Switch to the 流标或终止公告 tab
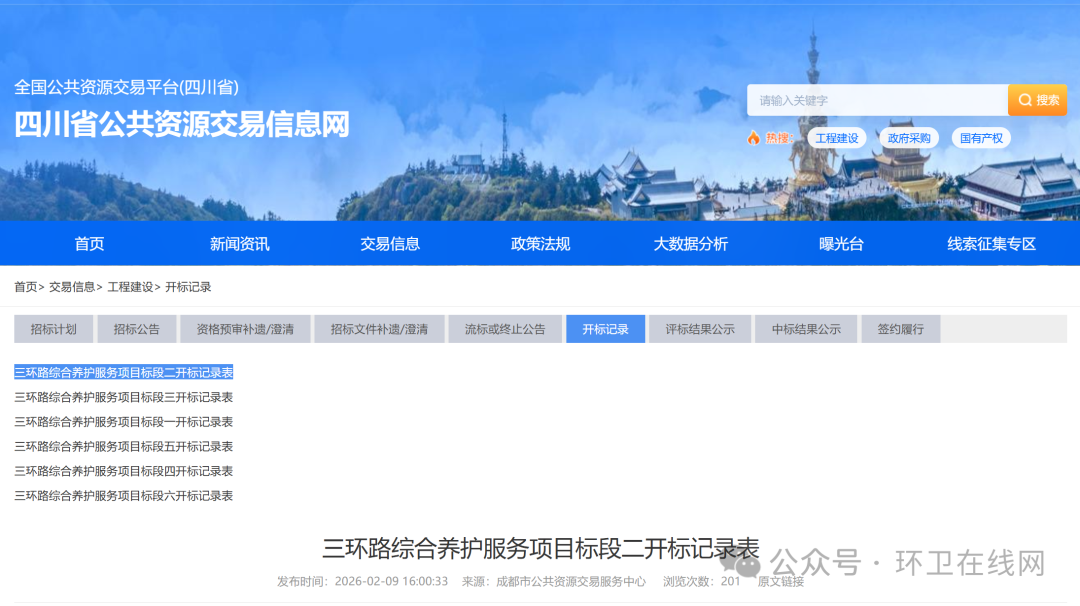 click(x=505, y=329)
